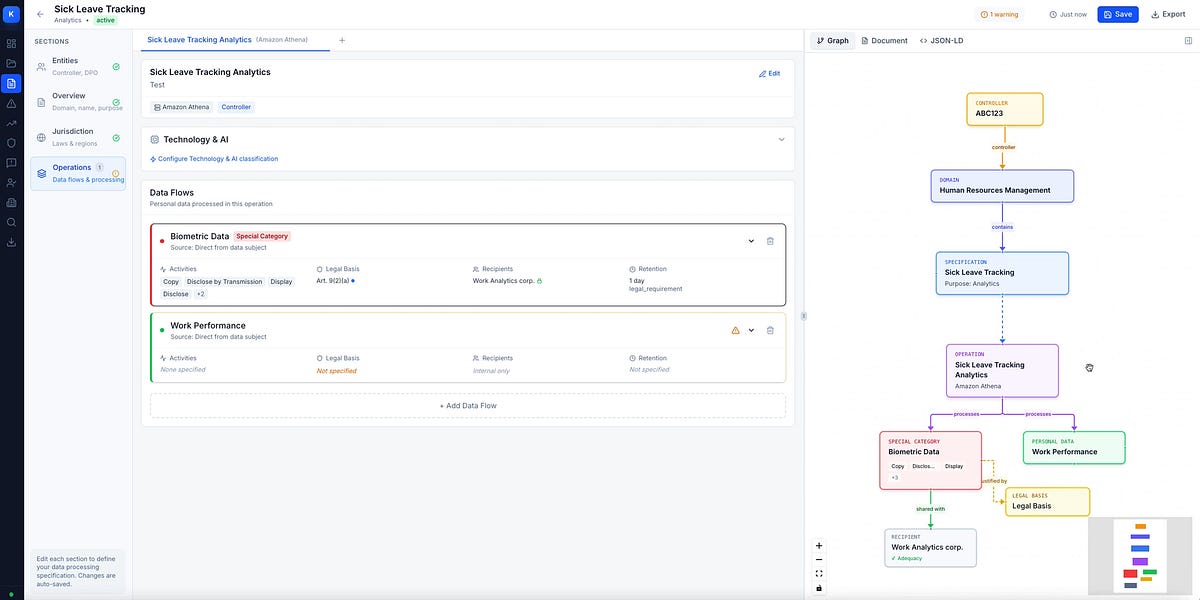Open the Jurisdiction section
The height and width of the screenshot is (600, 1200).
[78, 137]
